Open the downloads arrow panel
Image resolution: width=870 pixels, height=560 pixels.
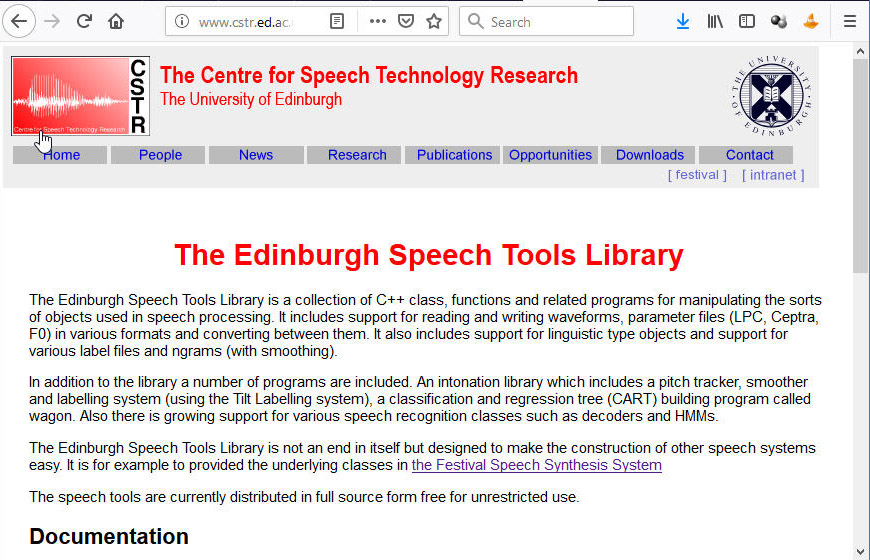pyautogui.click(x=683, y=22)
